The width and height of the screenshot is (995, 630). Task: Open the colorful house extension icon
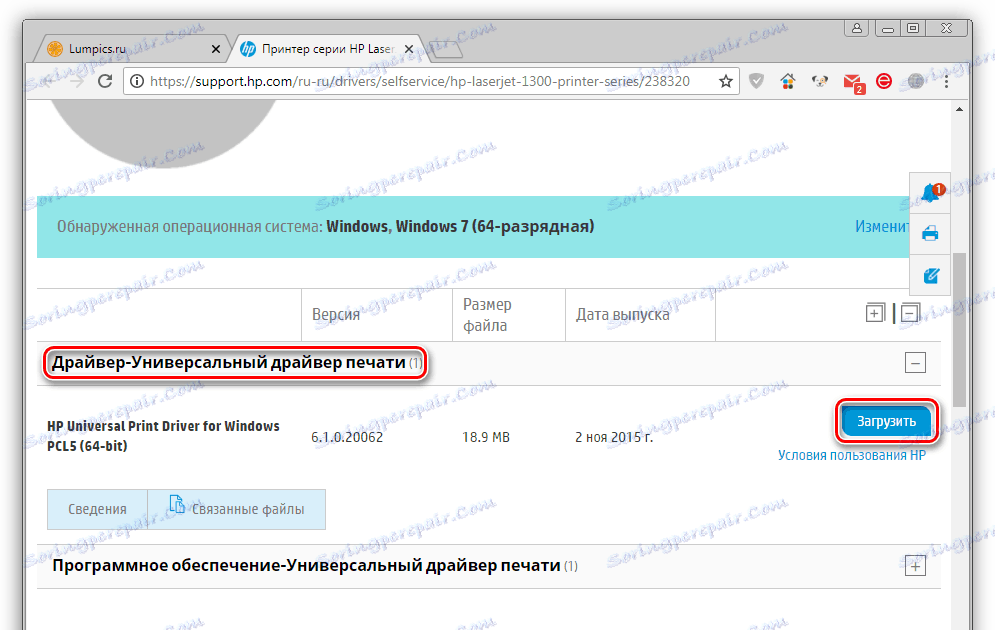click(788, 81)
